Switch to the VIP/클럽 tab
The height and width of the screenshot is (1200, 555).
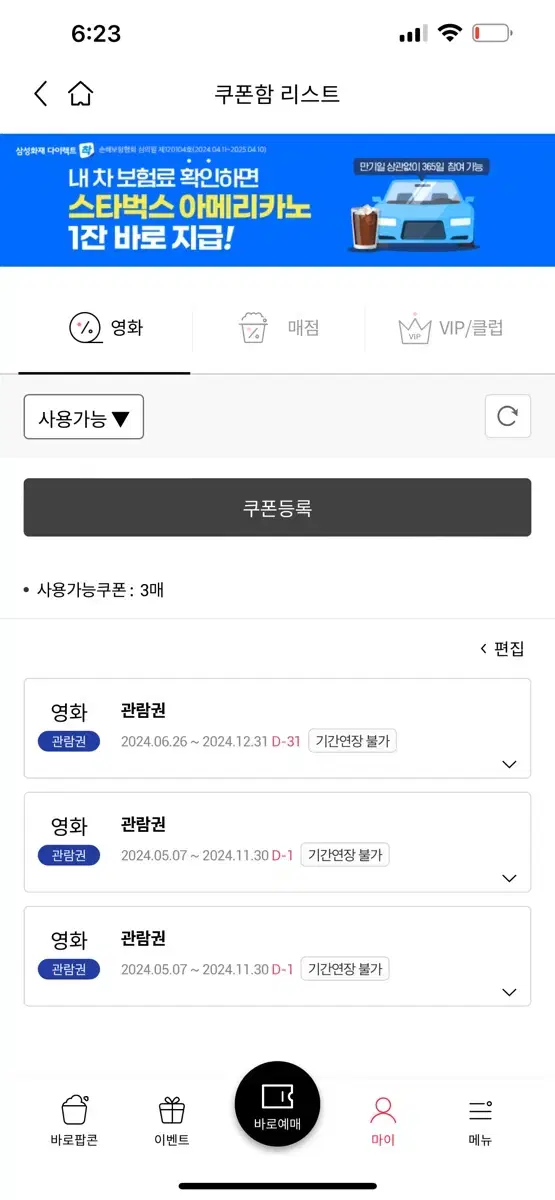(450, 327)
